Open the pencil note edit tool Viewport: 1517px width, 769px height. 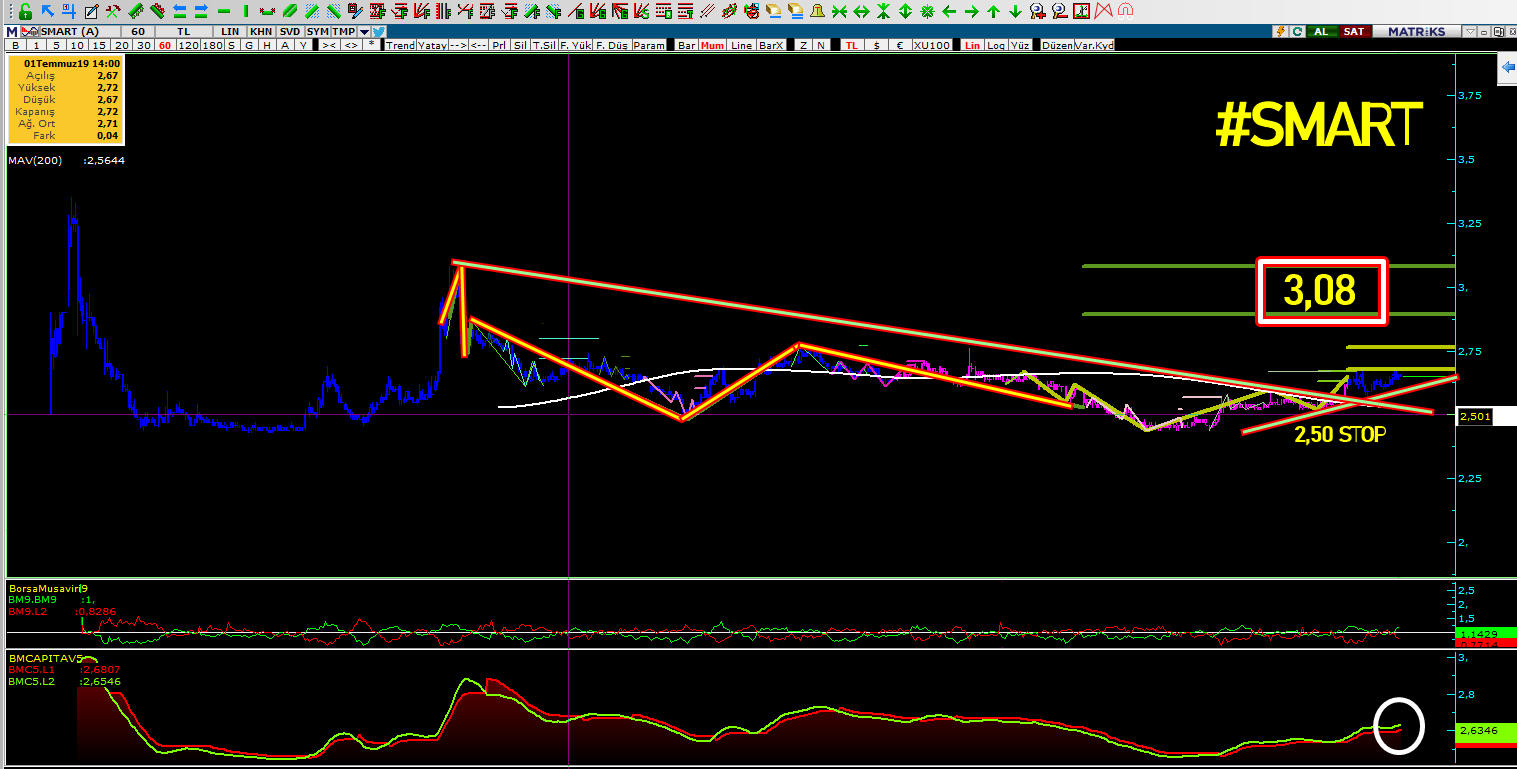pyautogui.click(x=91, y=11)
